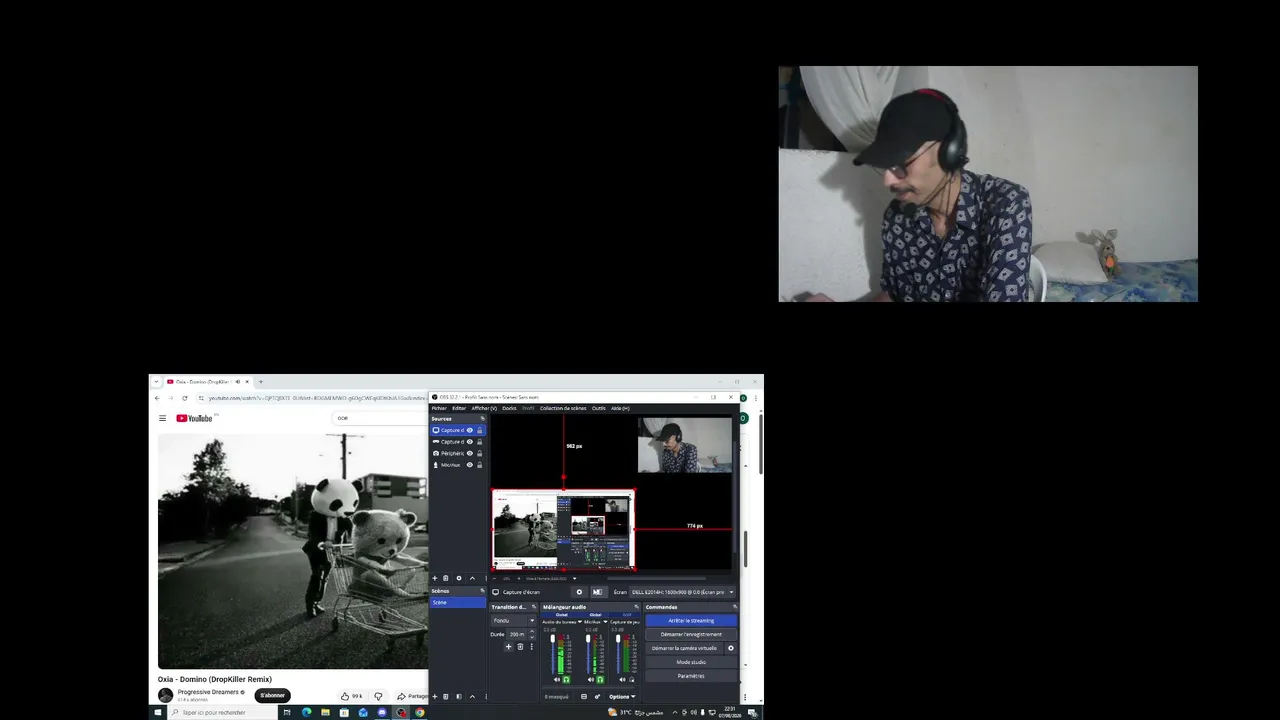
Task: Open the Fichier menu in OBS
Action: (x=439, y=408)
